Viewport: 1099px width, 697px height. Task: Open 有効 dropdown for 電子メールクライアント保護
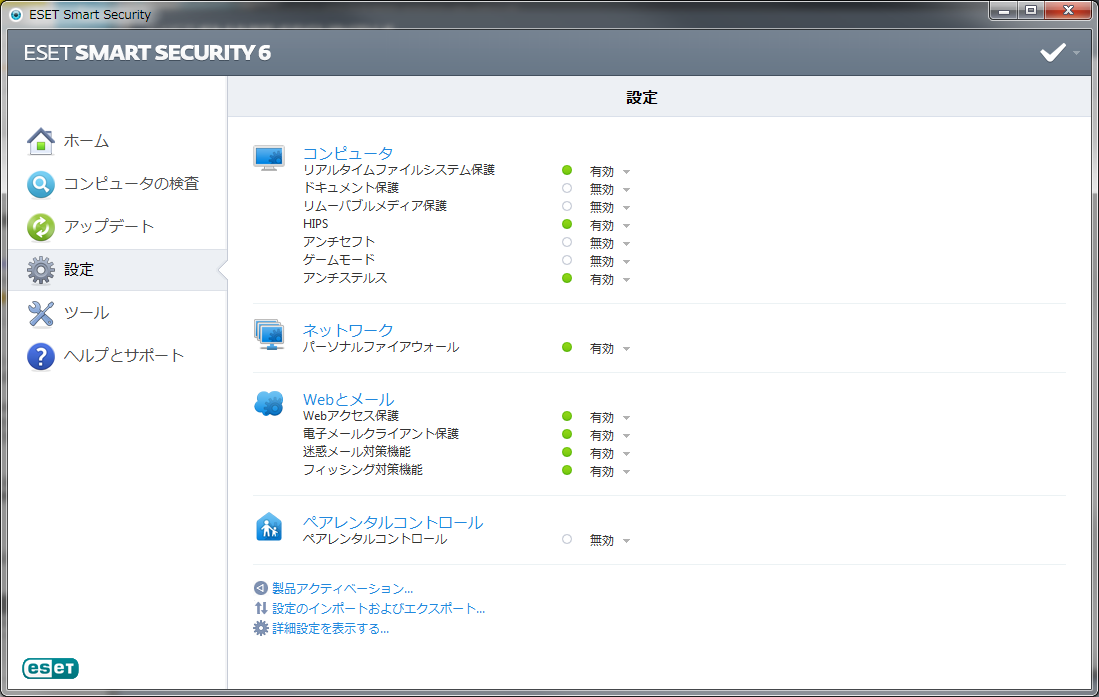[610, 435]
